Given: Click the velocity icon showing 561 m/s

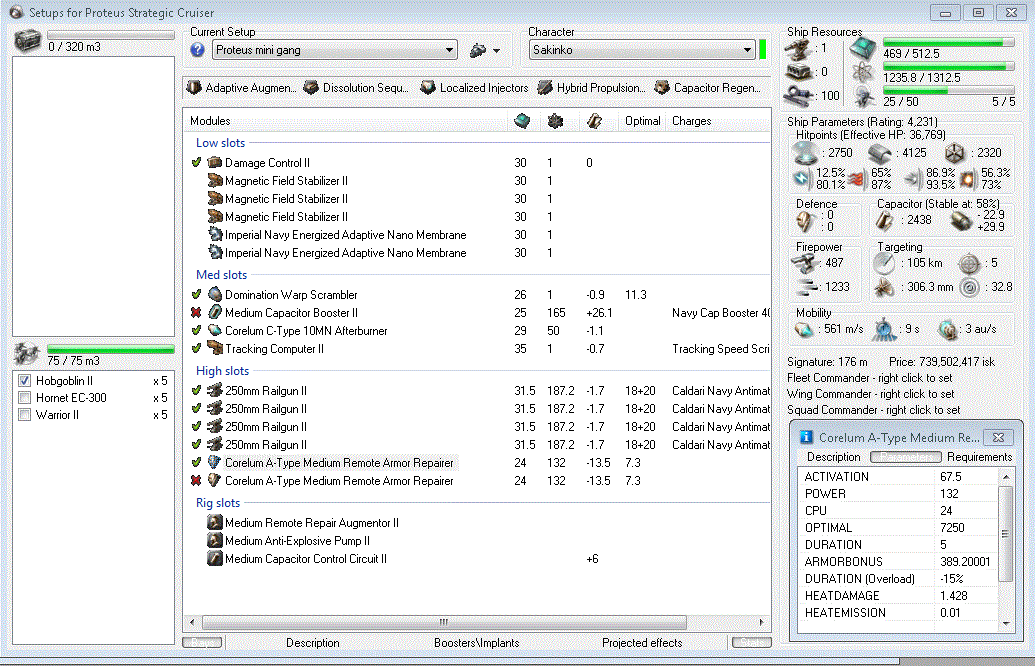Looking at the screenshot, I should pyautogui.click(x=805, y=329).
